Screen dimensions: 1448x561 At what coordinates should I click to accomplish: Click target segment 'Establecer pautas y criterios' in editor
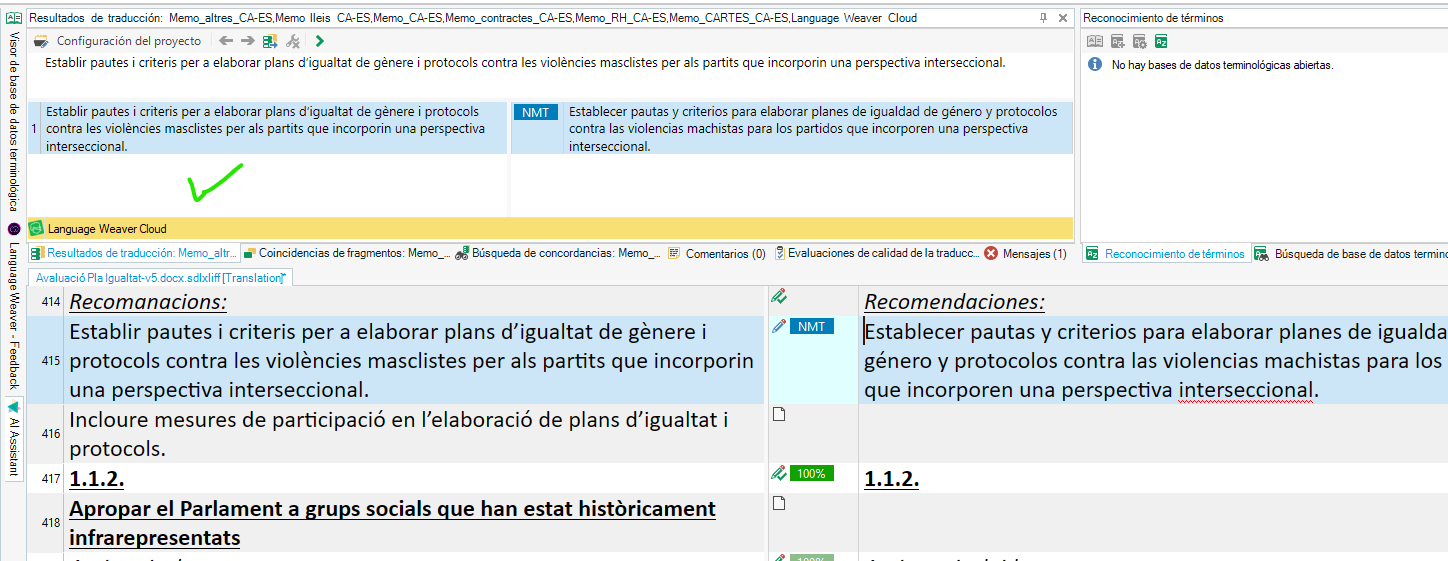pyautogui.click(x=1155, y=360)
